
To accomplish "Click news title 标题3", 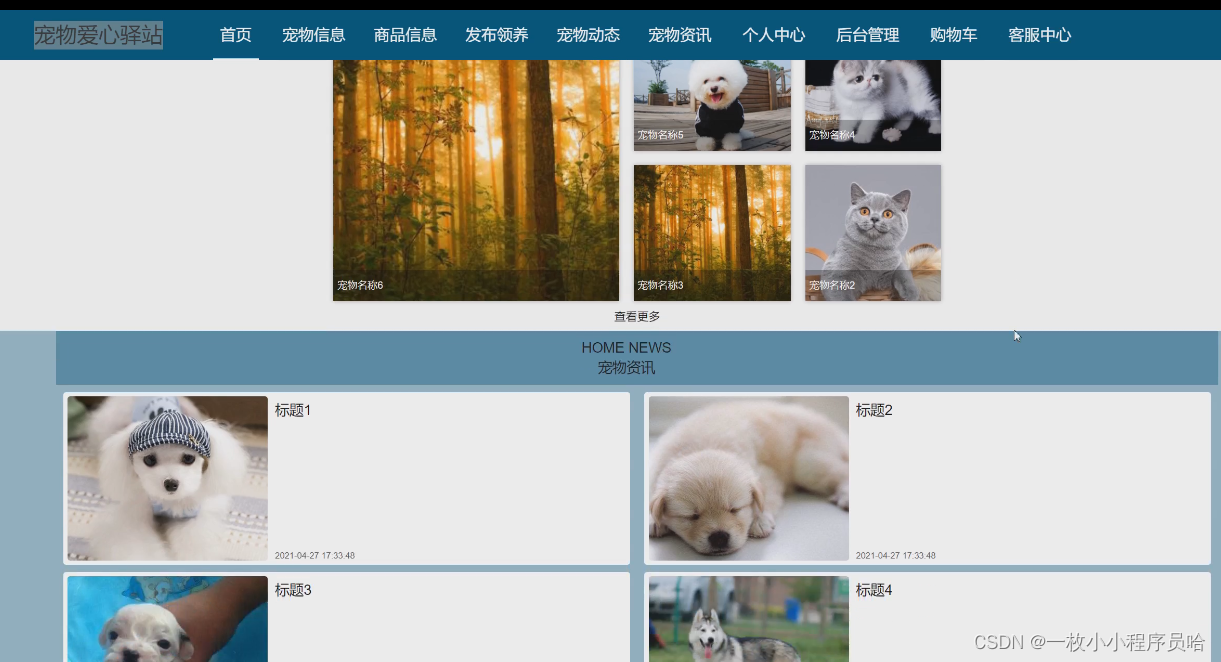I will tap(293, 590).
